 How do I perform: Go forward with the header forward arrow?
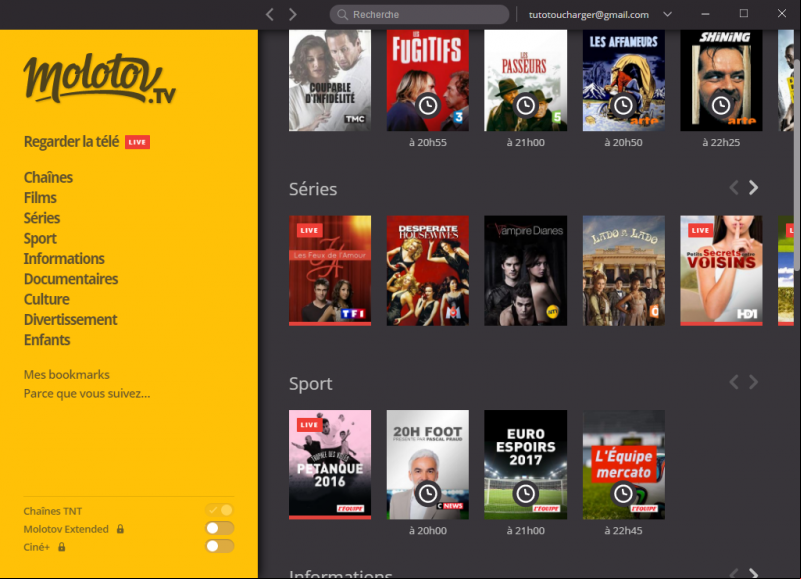[x=293, y=14]
